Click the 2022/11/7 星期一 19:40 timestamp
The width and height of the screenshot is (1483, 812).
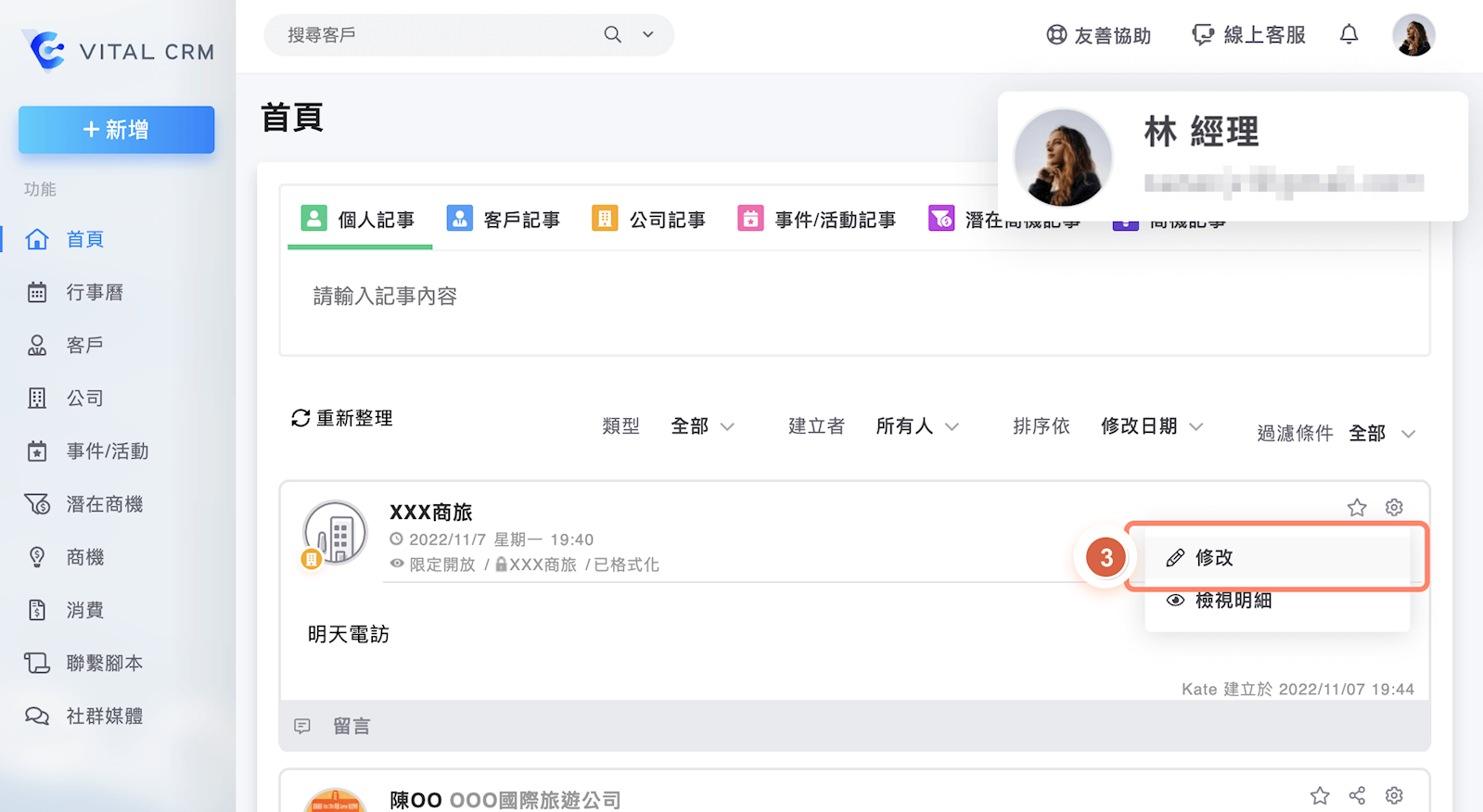pos(501,539)
